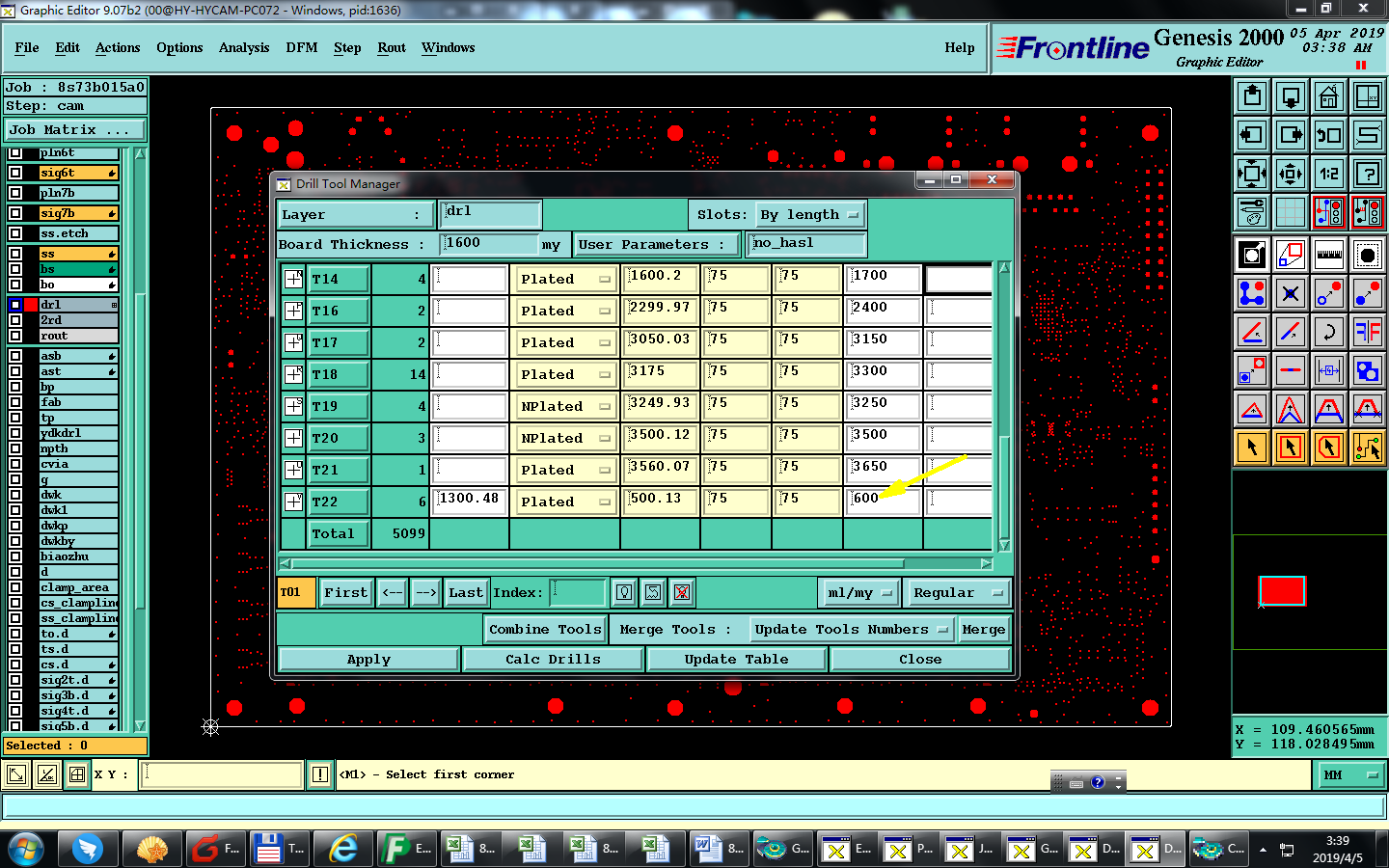Open the File menu
1389x868 pixels.
pos(27,47)
